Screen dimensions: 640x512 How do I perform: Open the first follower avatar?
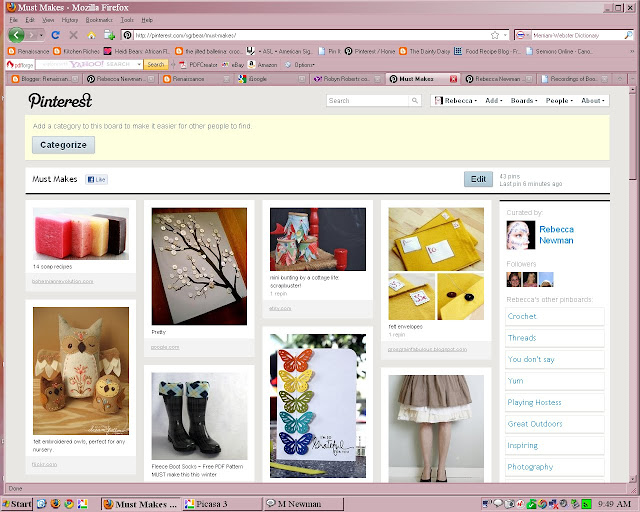click(514, 280)
